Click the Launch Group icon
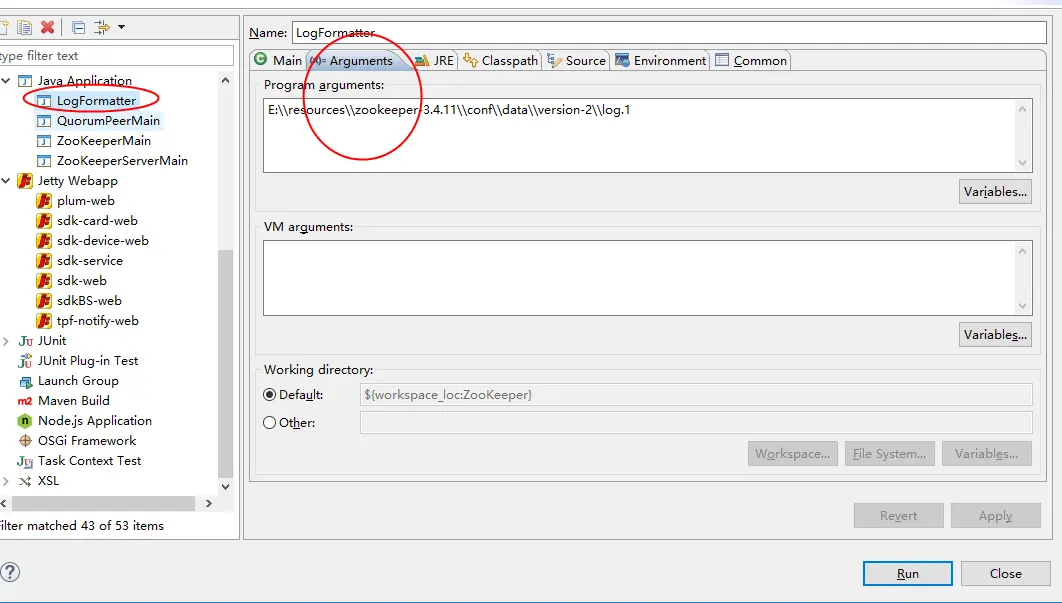The width and height of the screenshot is (1062, 603). 25,381
